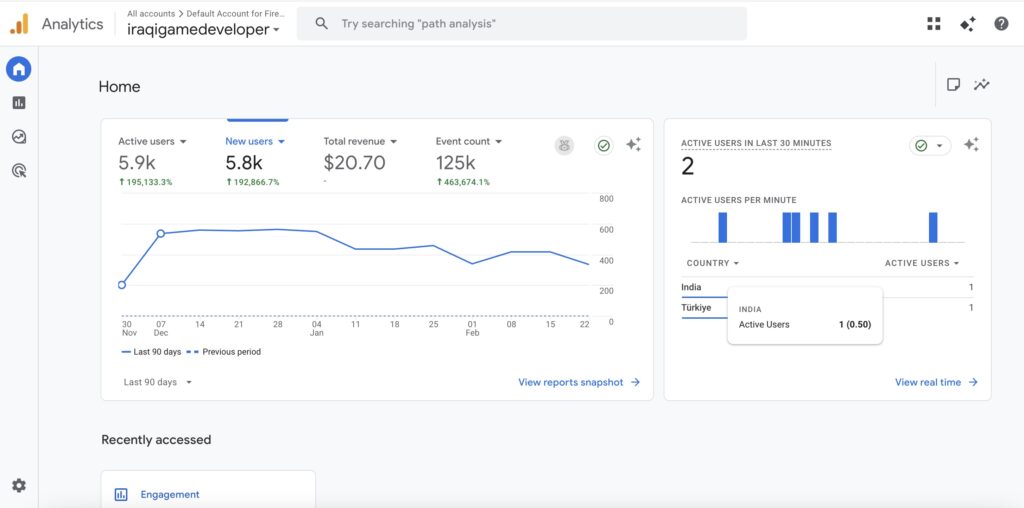Expand the Last 90 days date range

157,382
